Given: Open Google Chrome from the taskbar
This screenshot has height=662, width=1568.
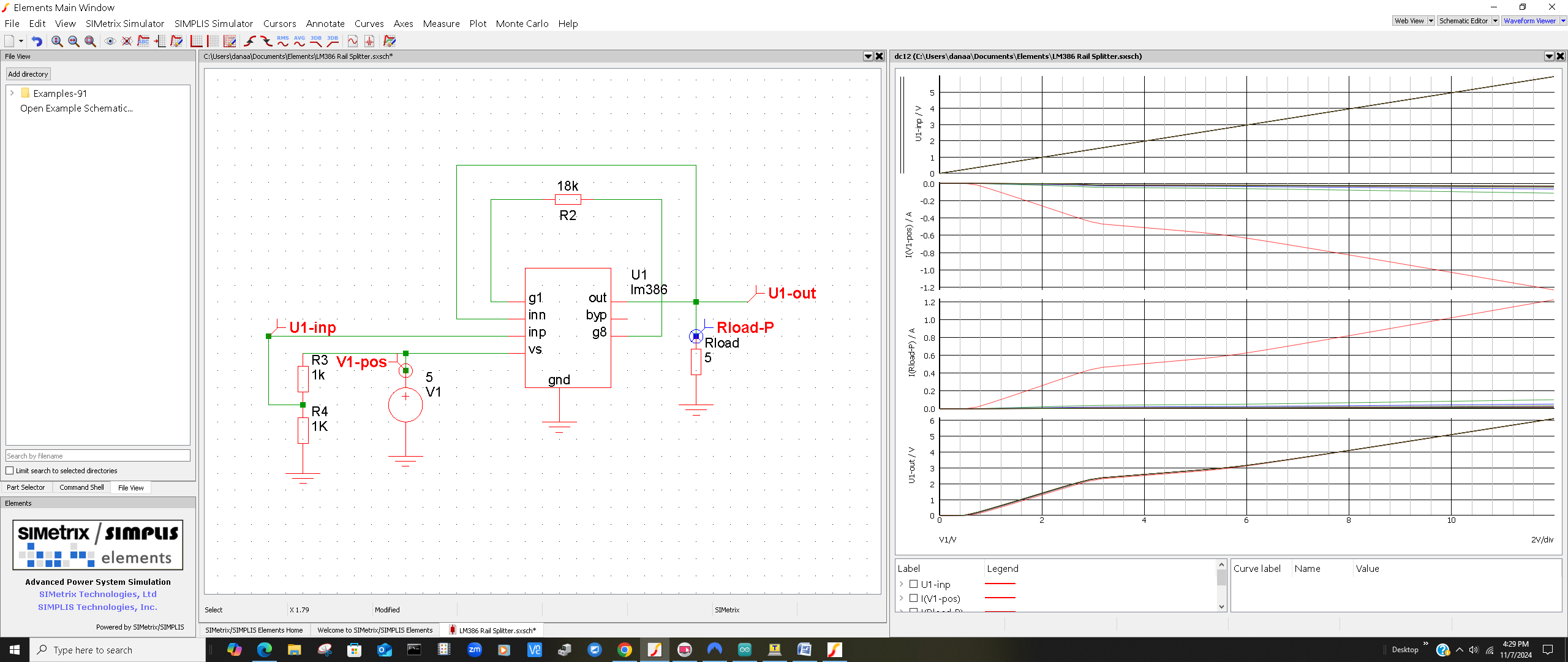Looking at the screenshot, I should tap(625, 650).
